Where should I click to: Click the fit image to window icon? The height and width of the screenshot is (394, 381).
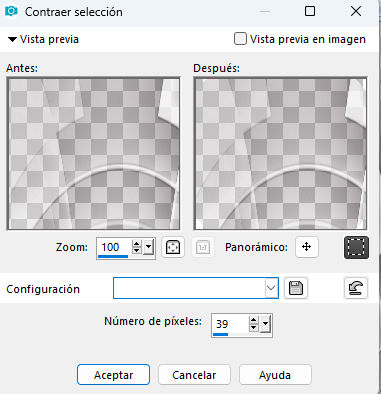click(173, 247)
